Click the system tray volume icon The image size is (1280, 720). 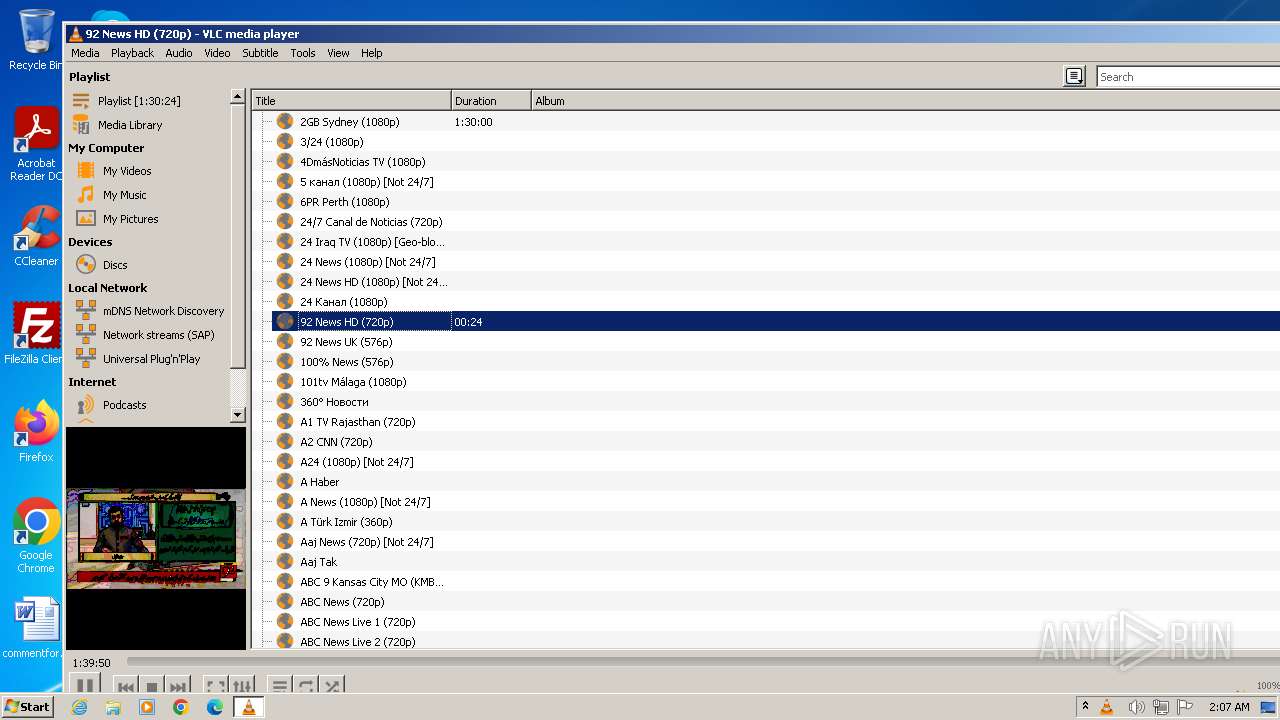1135,707
